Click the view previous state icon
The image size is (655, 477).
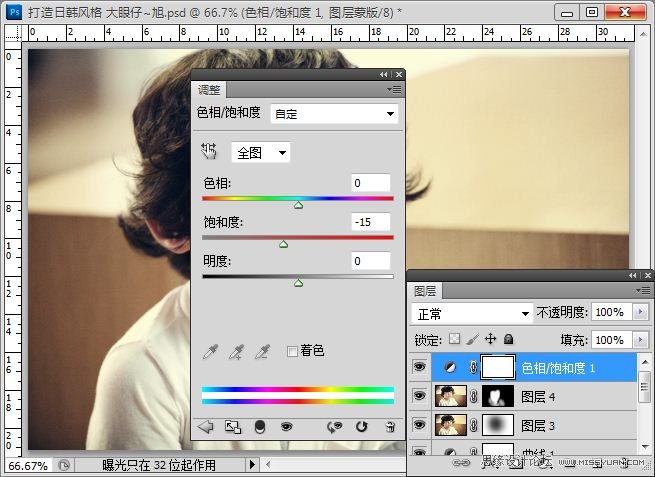click(x=334, y=426)
